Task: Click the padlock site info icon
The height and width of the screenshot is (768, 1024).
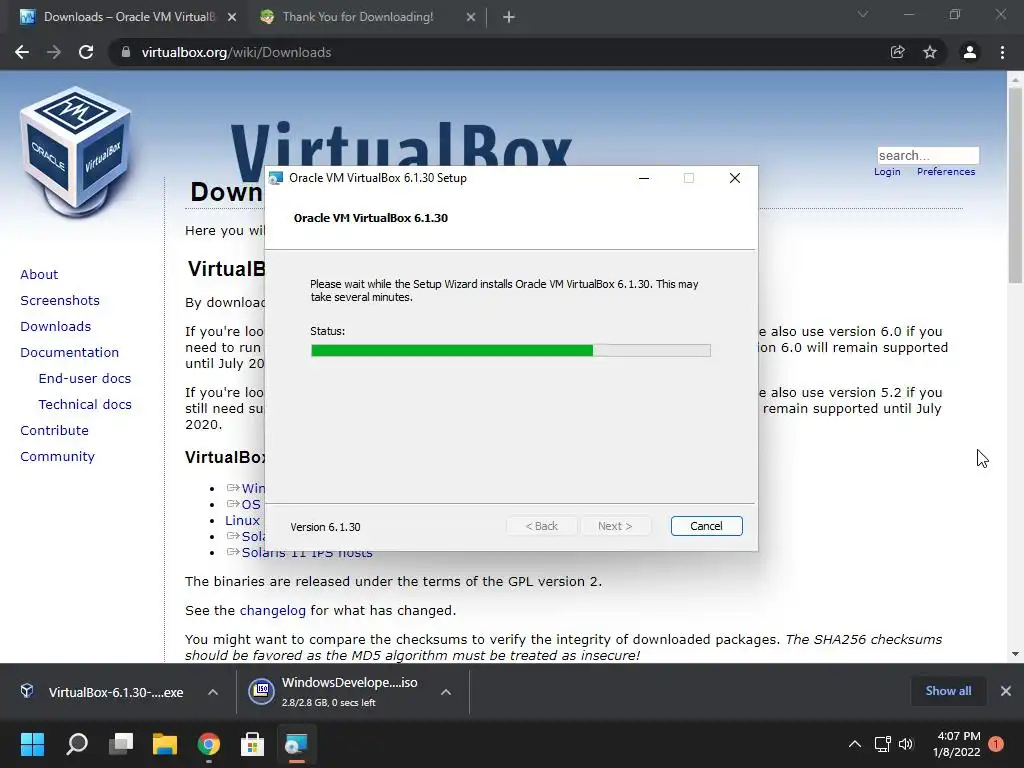Action: point(126,52)
